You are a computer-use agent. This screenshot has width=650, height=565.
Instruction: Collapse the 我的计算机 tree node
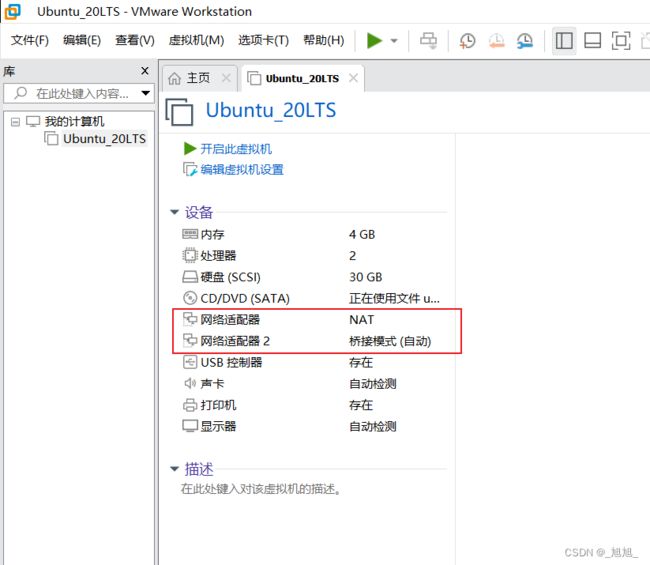15,121
